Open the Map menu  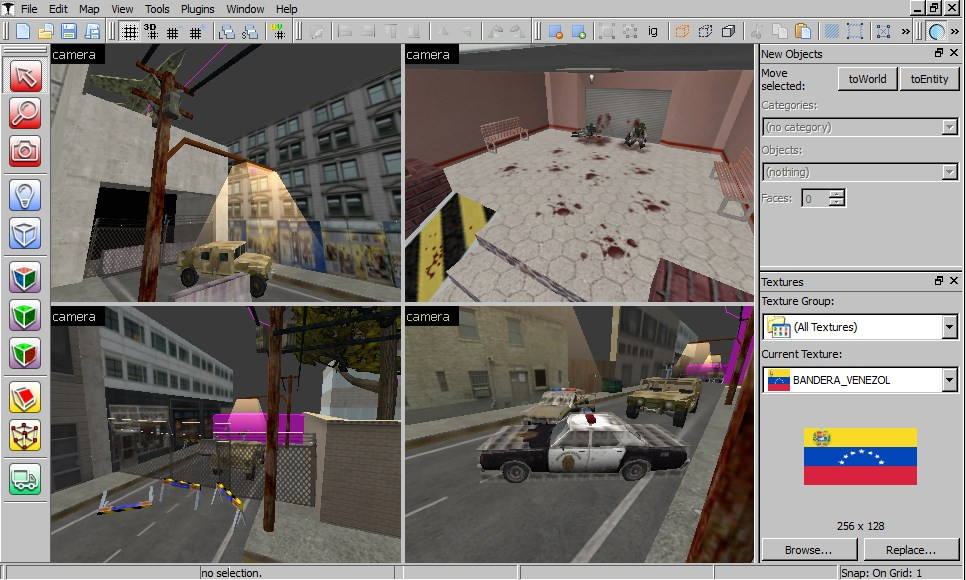click(x=89, y=9)
